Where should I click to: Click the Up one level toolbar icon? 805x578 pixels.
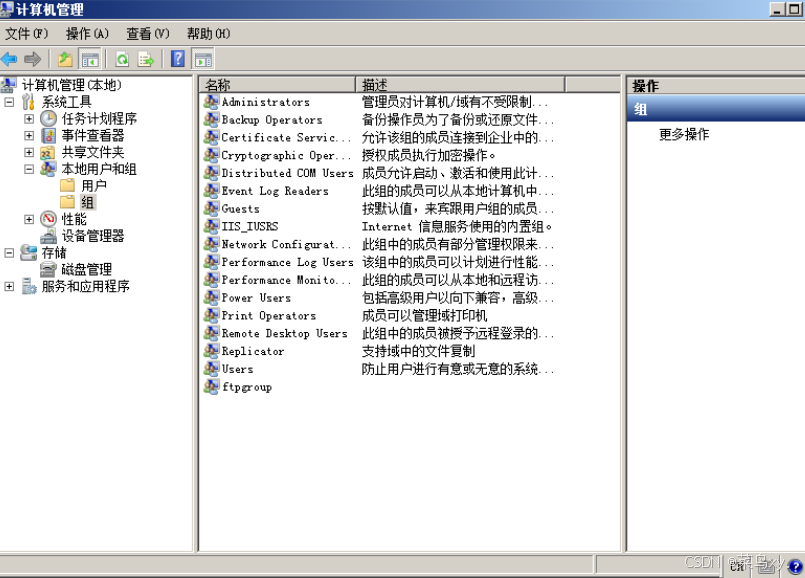pos(65,60)
